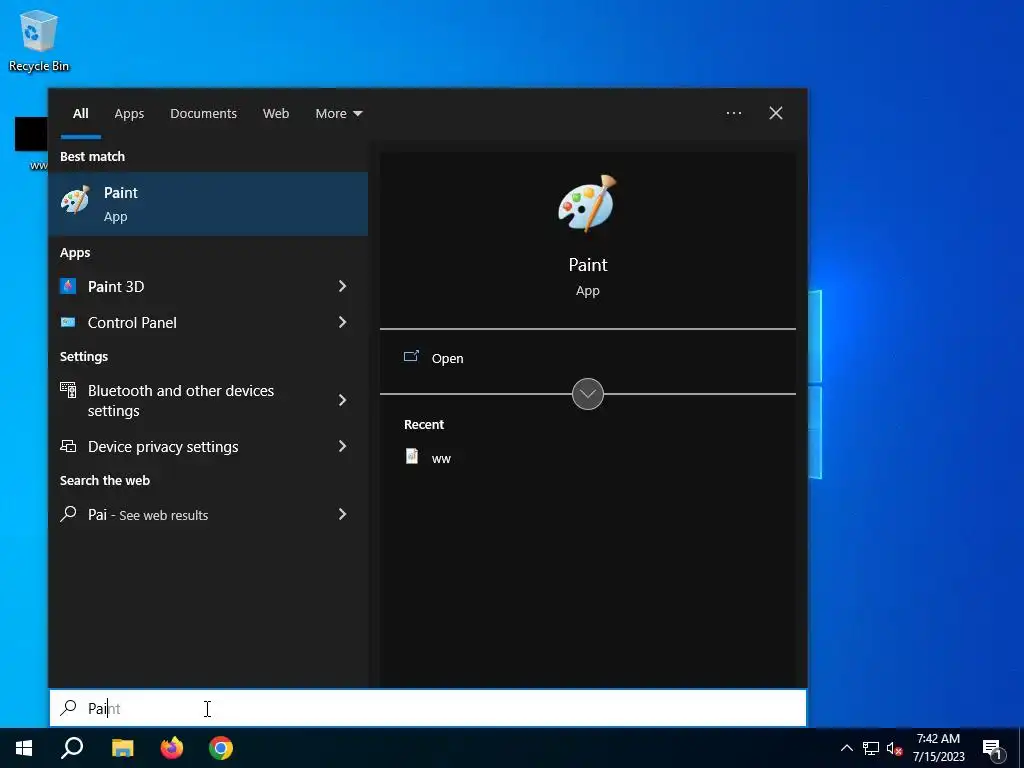Viewport: 1024px width, 768px height.
Task: Switch to the All tab
Action: [80, 114]
